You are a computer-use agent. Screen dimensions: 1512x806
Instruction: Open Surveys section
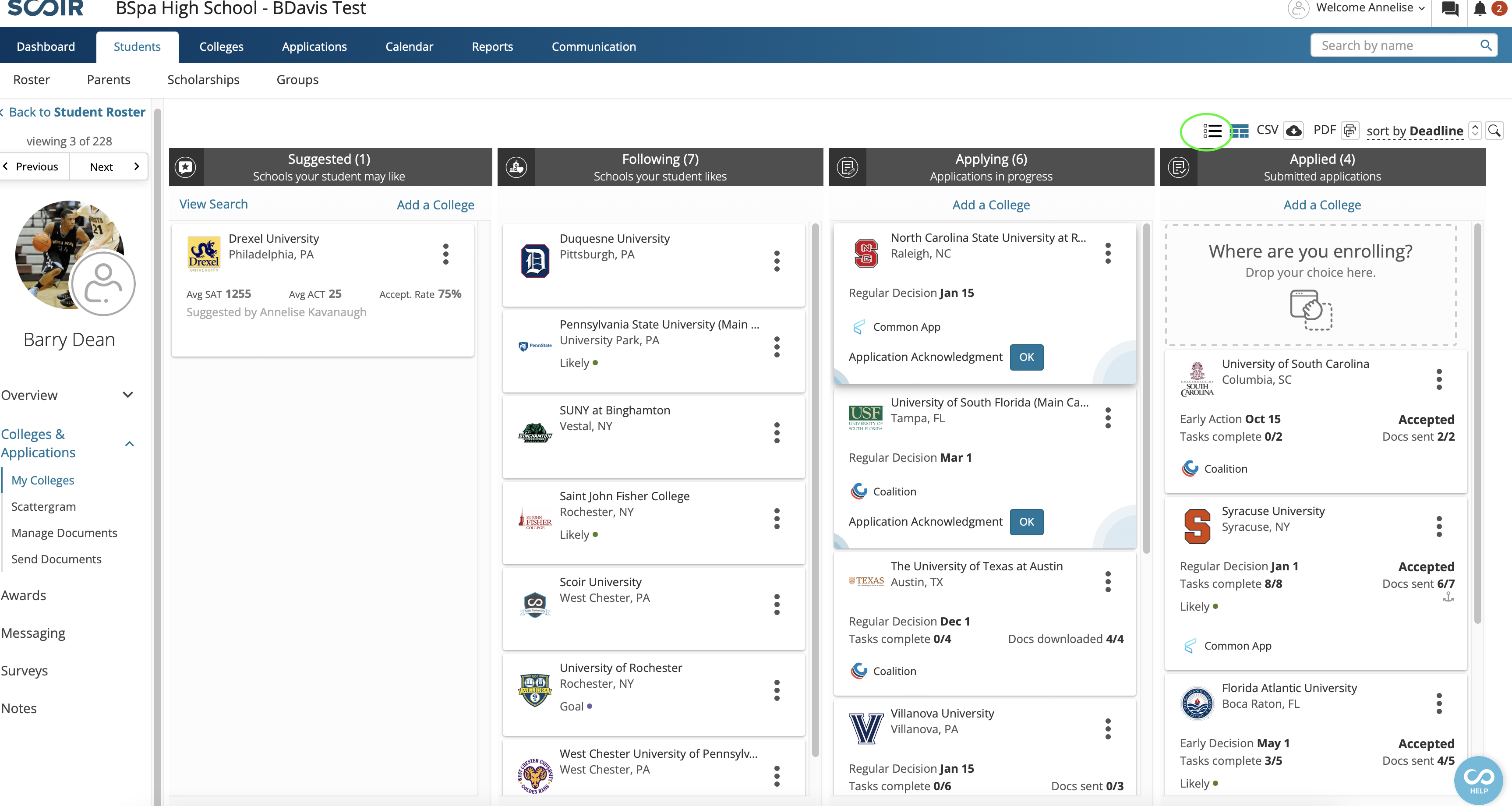pos(24,670)
